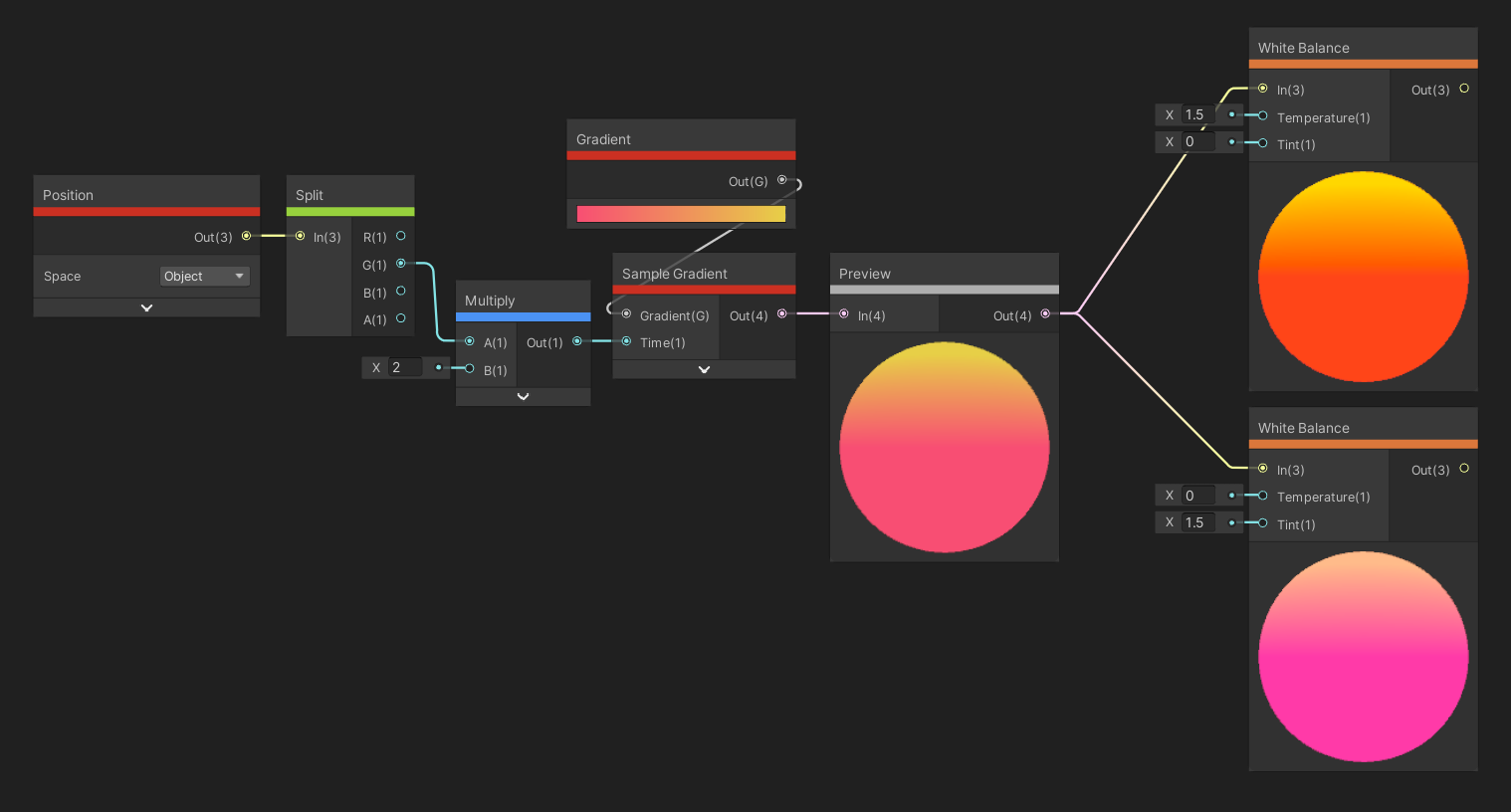Collapse the Position node preview chevron

pyautogui.click(x=146, y=308)
